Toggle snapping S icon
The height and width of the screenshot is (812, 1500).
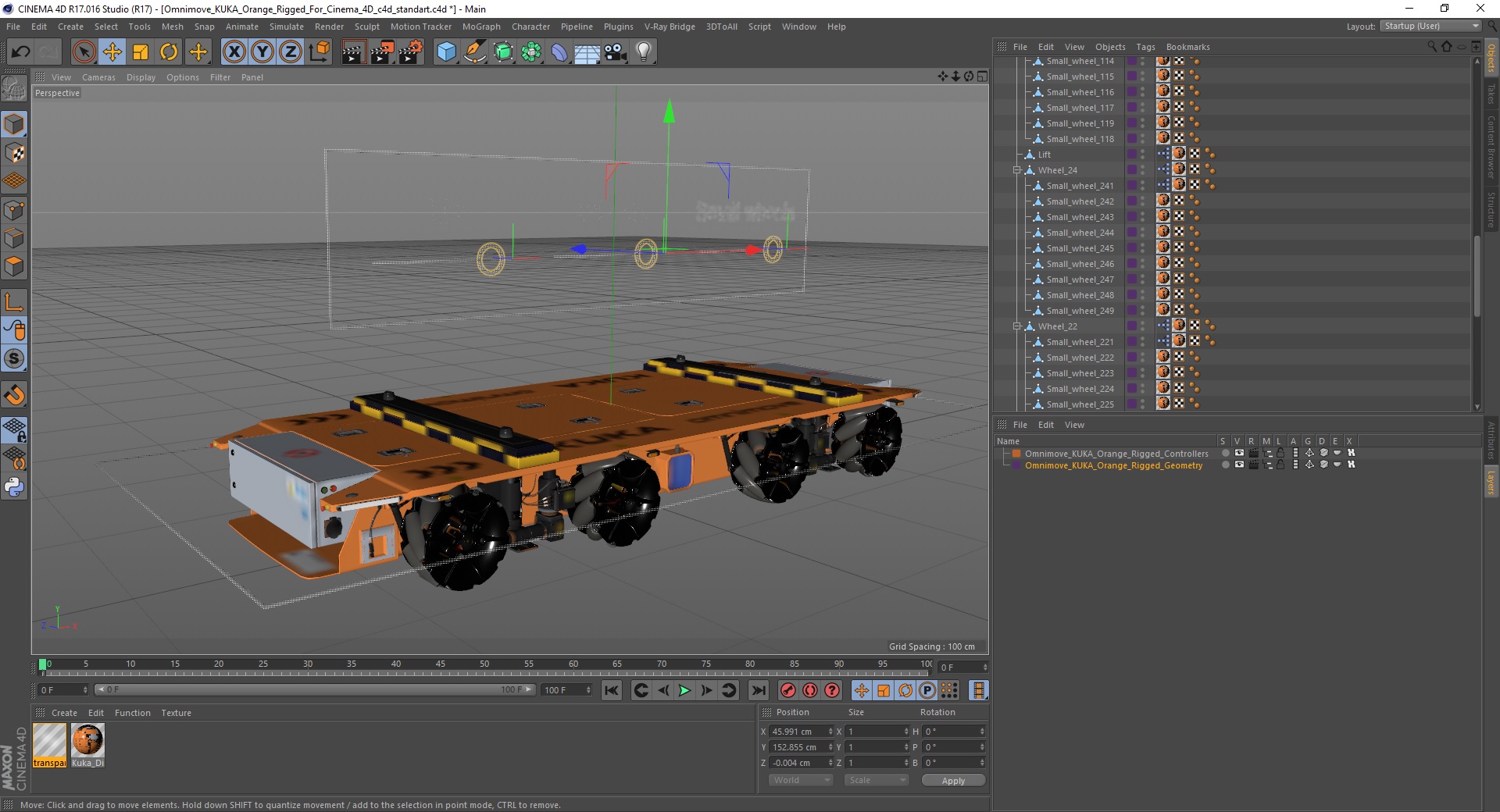click(14, 359)
